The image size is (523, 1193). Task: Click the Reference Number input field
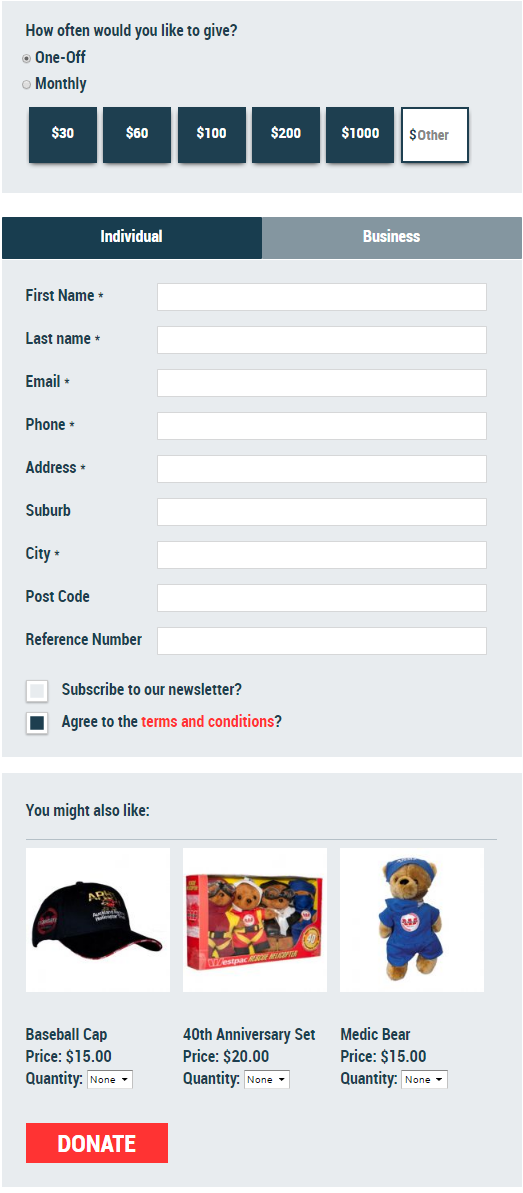321,641
